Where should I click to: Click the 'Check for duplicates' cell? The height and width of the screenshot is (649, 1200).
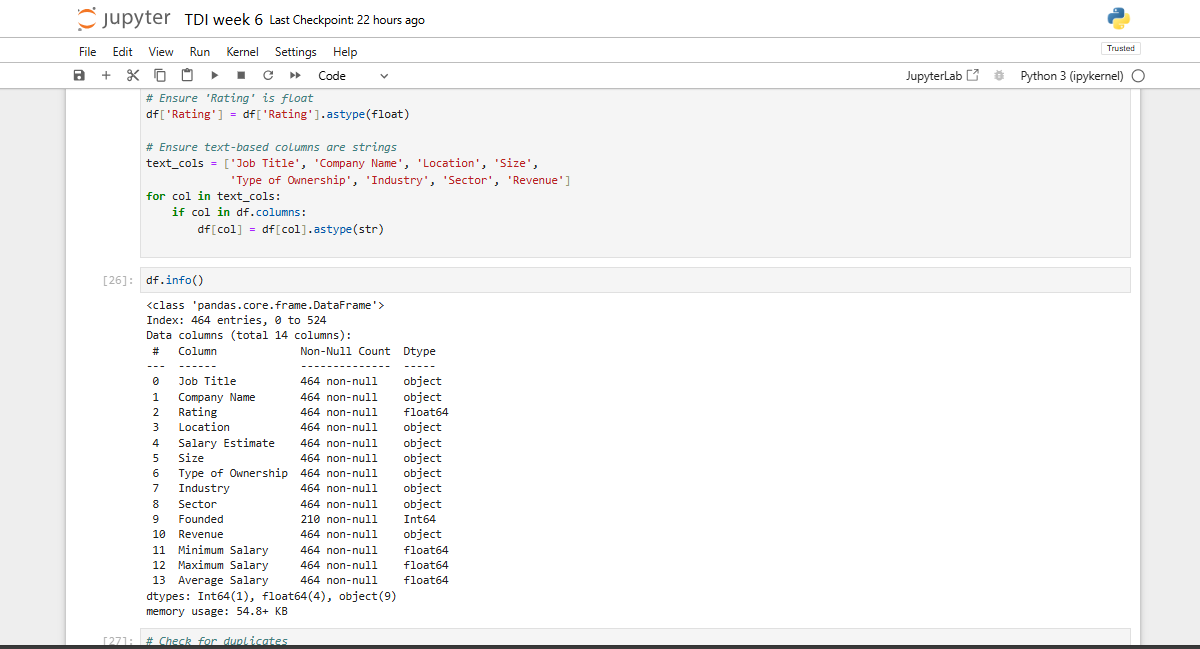(635, 638)
